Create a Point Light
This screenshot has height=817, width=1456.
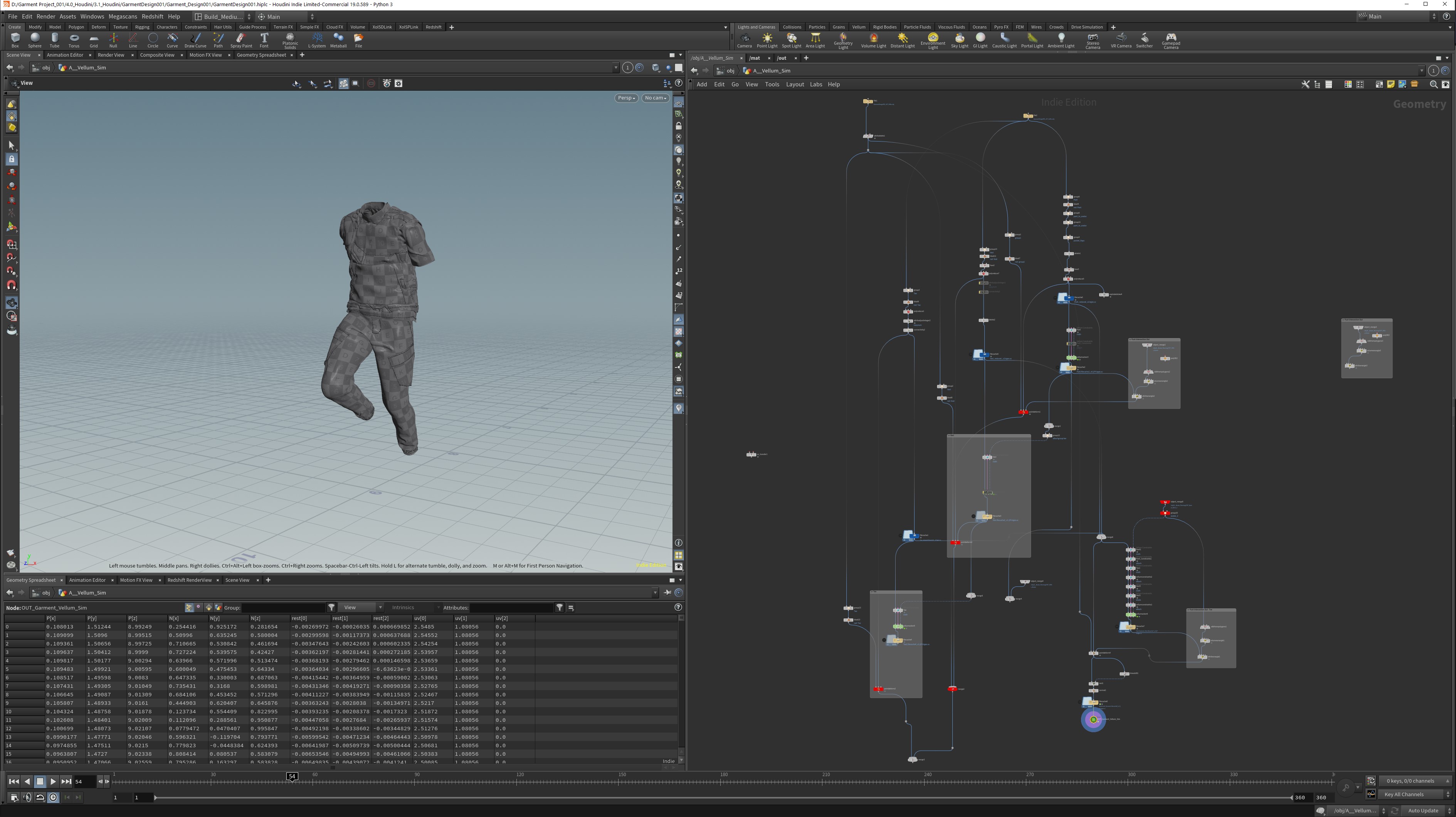767,40
